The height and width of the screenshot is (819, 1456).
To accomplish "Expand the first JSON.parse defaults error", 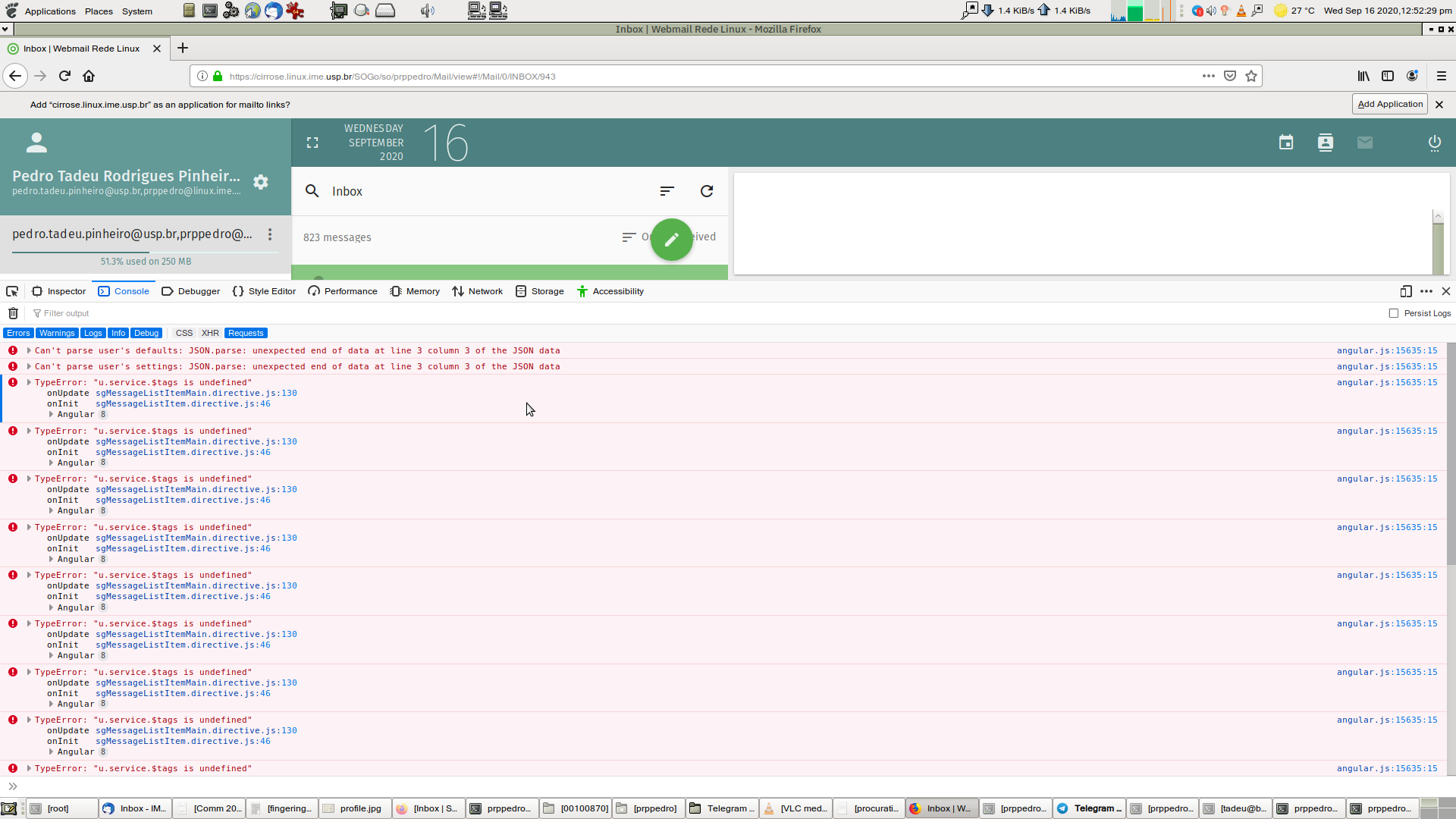I will 29,350.
